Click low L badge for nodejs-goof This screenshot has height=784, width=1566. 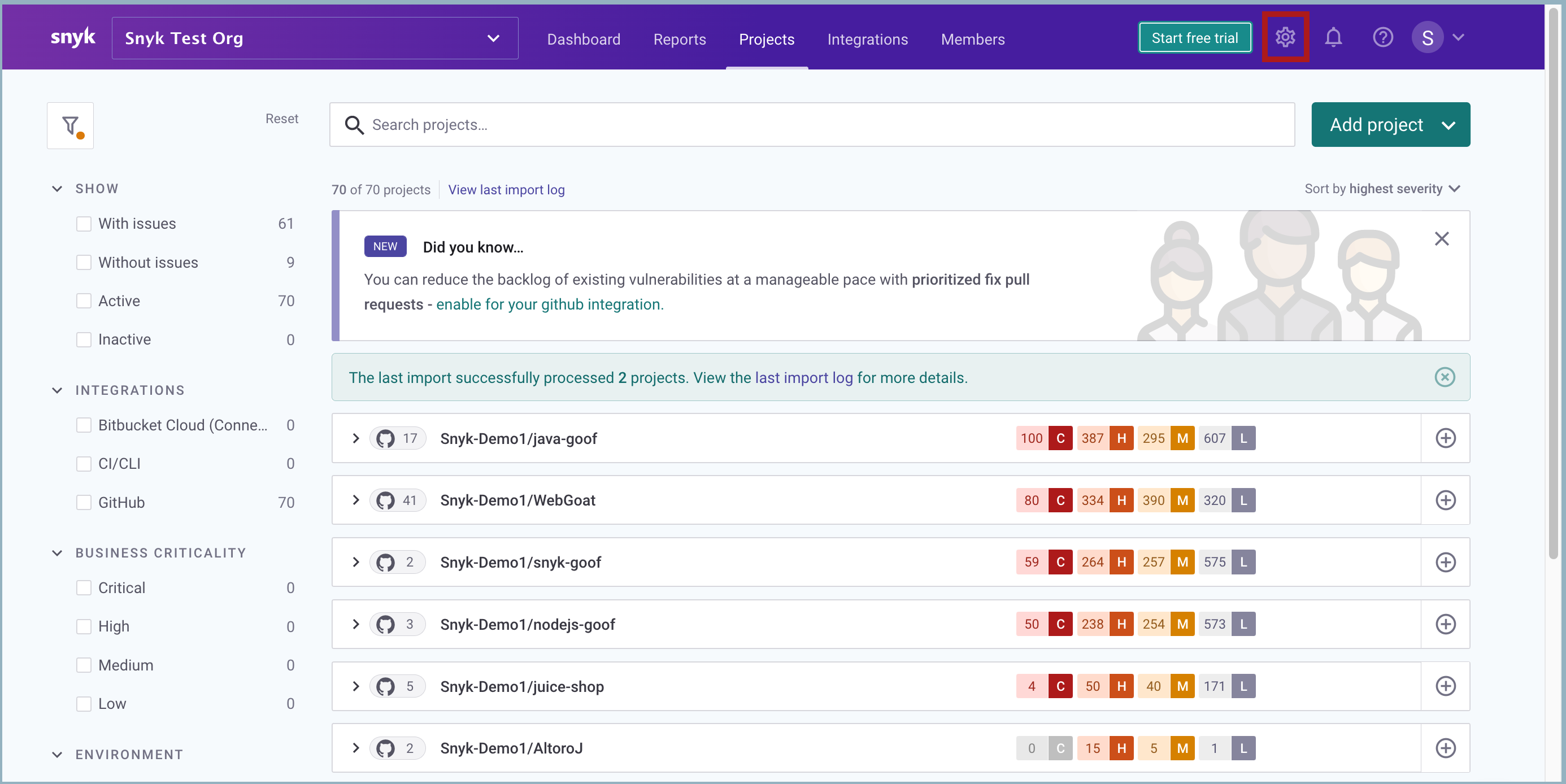[1243, 624]
